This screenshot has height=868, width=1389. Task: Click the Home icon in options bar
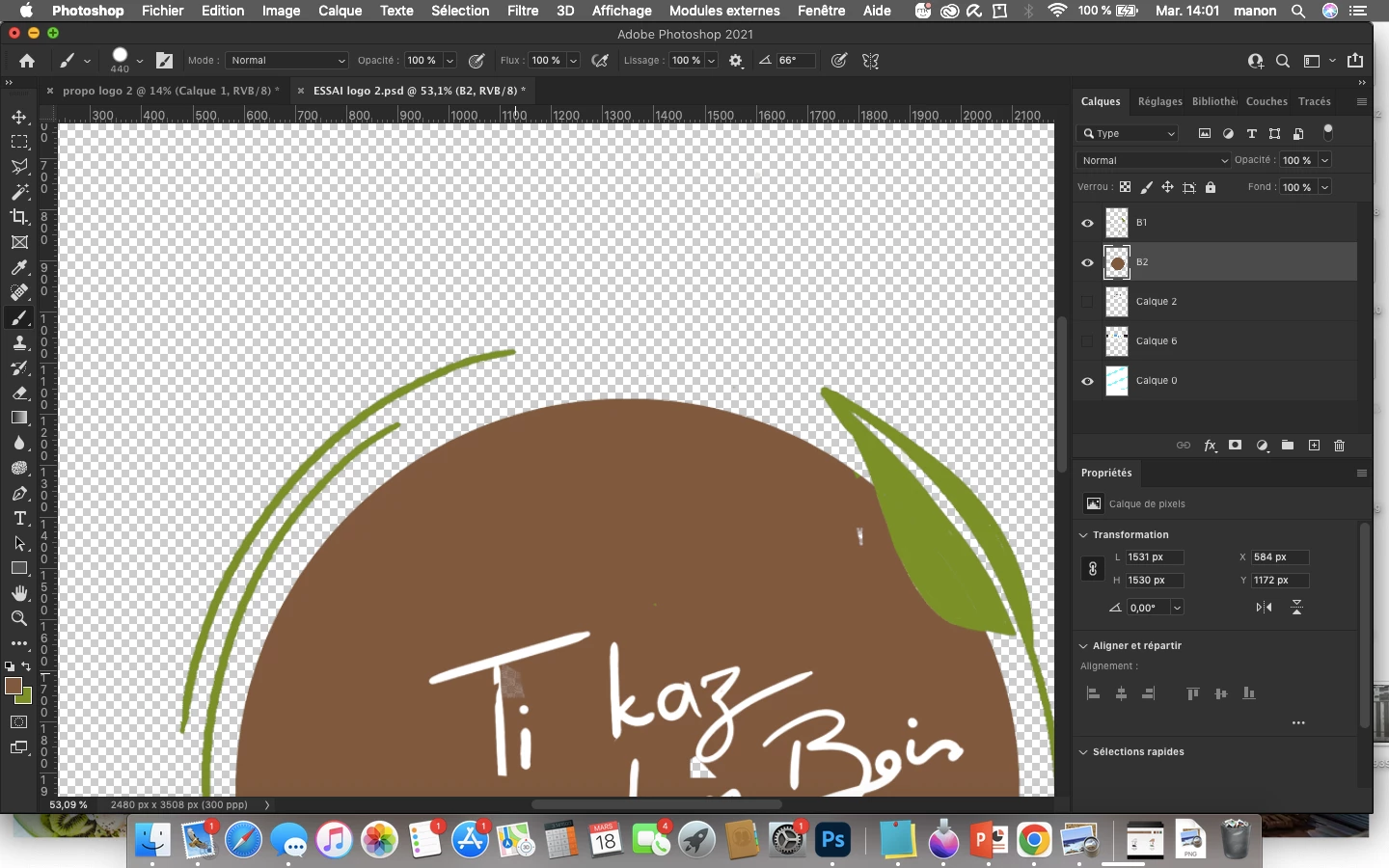27,61
